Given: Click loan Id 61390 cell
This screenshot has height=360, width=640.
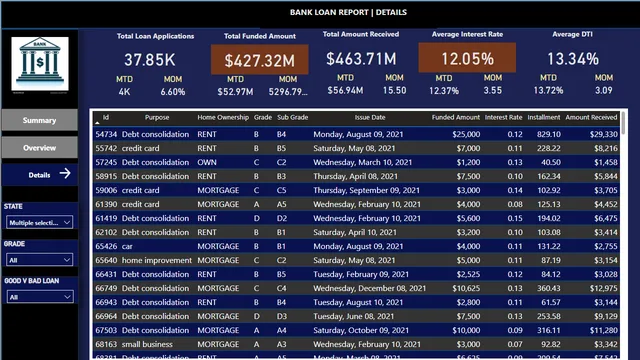Looking at the screenshot, I should [x=106, y=204].
